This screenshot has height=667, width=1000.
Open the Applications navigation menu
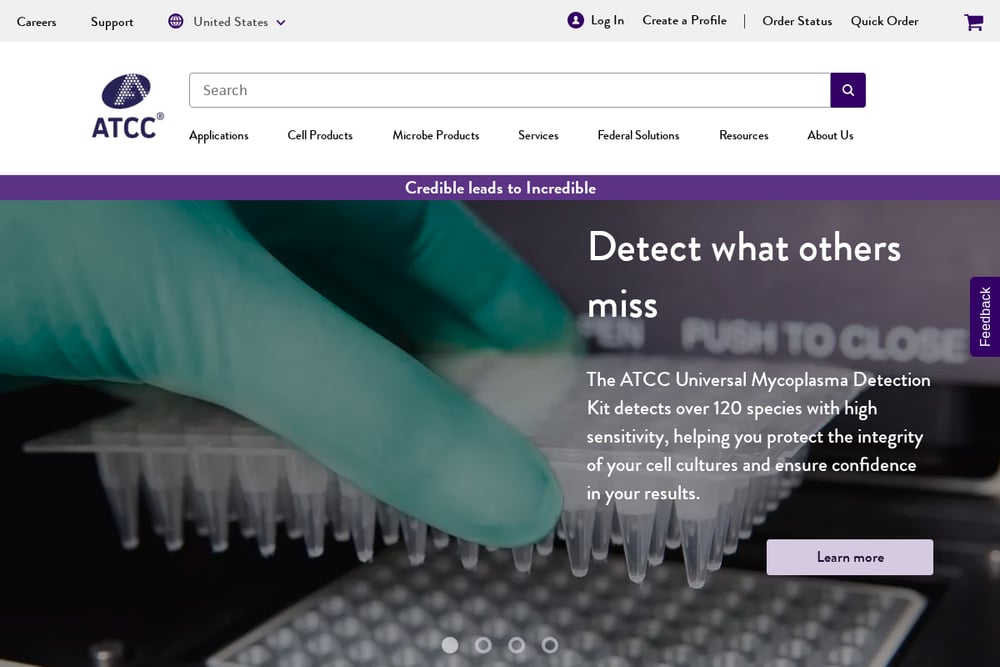219,136
